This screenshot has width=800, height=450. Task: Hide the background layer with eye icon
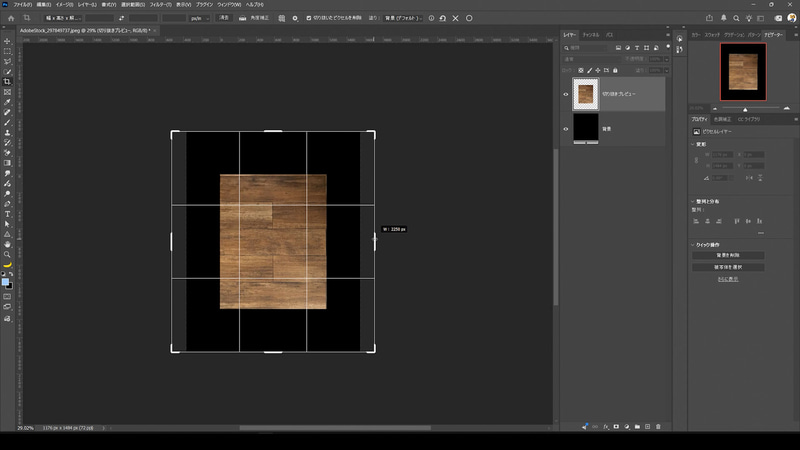tap(565, 129)
